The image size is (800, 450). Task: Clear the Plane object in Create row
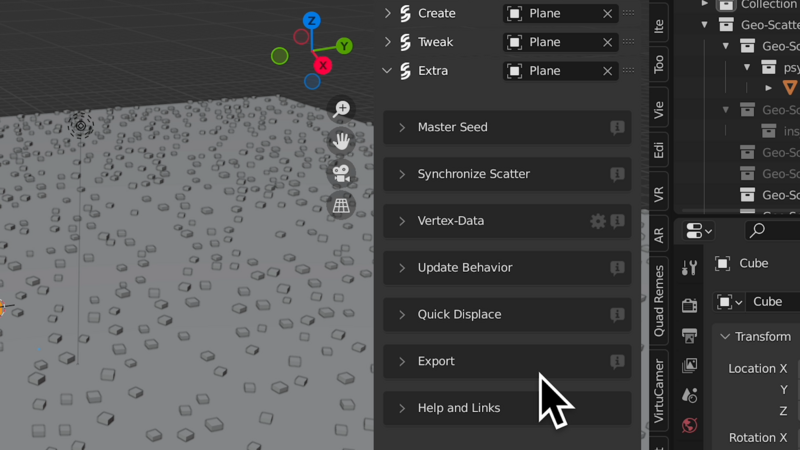[x=607, y=14]
